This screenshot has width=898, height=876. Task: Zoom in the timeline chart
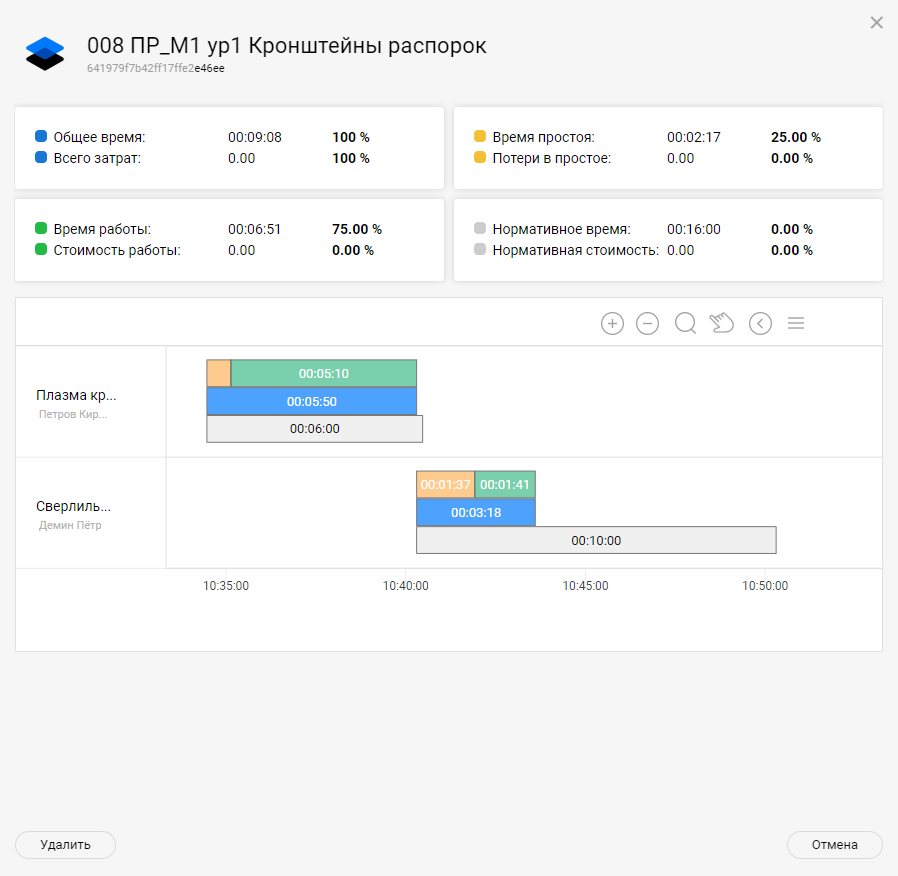click(x=612, y=323)
